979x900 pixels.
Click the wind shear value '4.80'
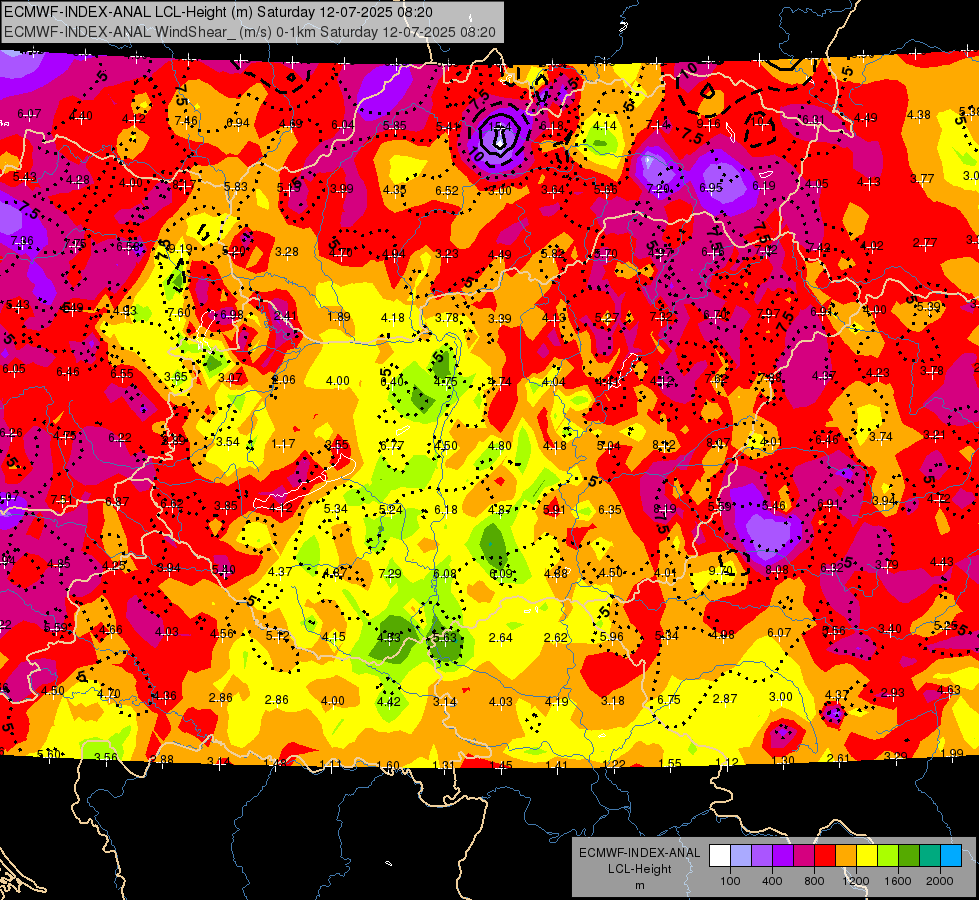499,446
